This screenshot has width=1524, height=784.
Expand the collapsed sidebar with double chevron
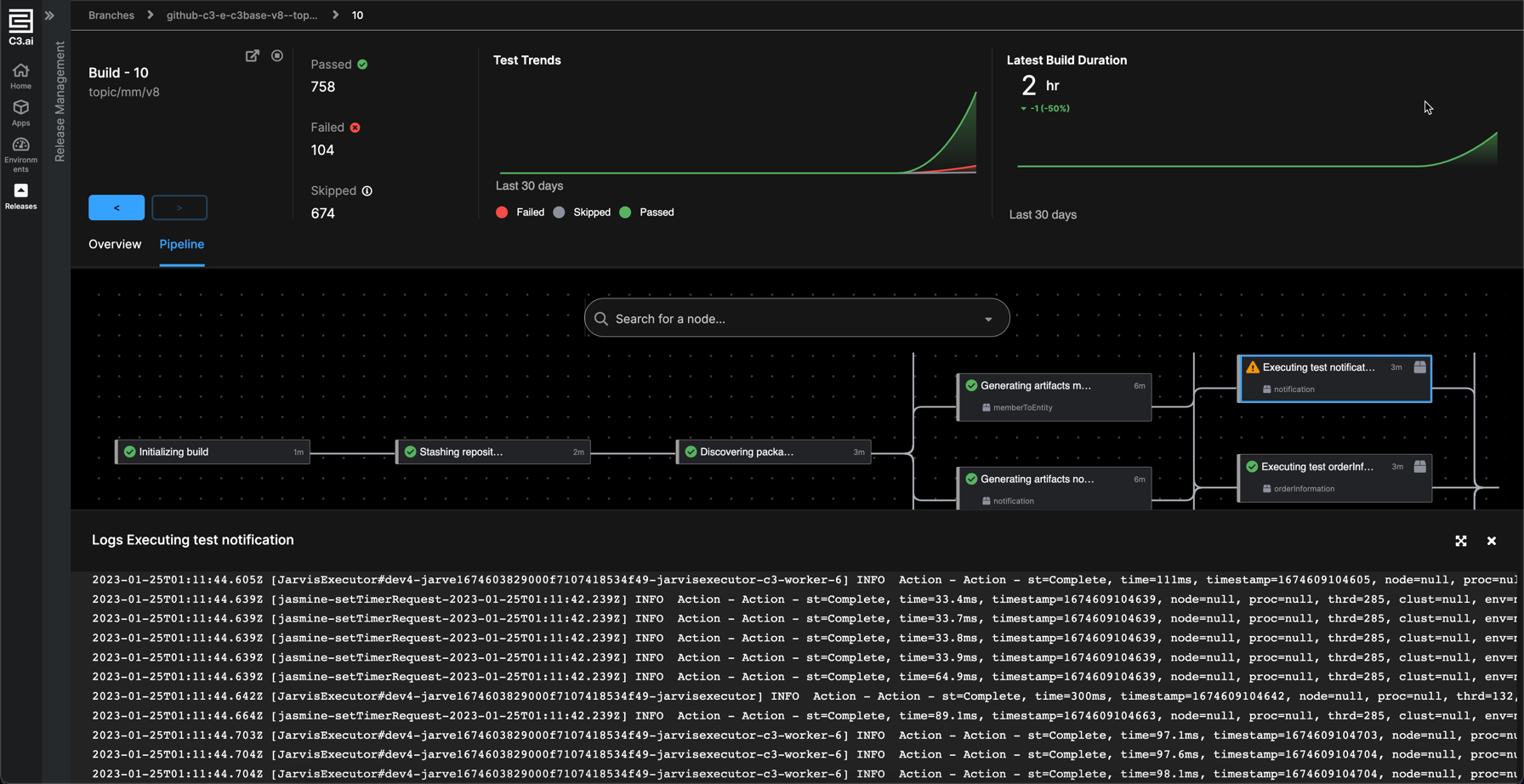(x=49, y=15)
